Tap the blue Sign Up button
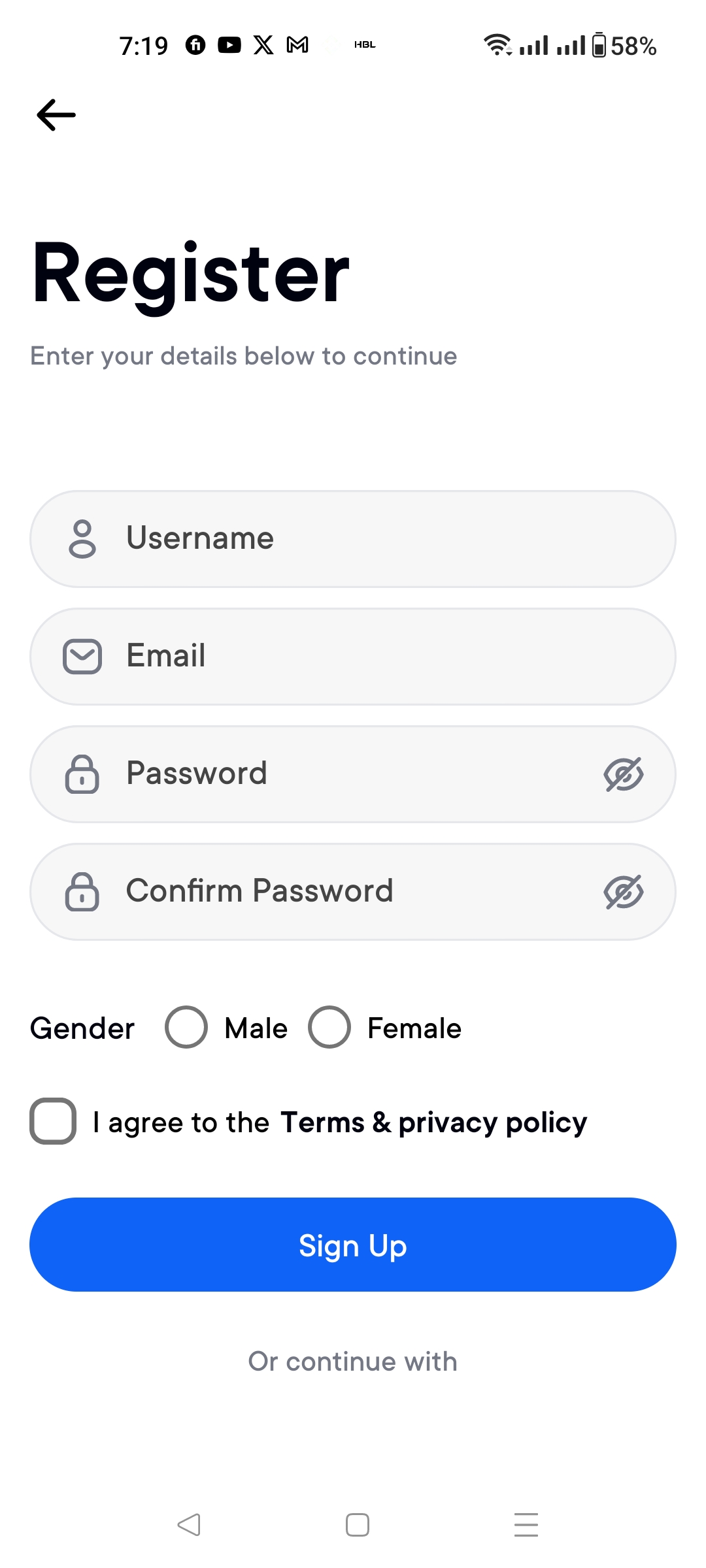 pos(353,1245)
